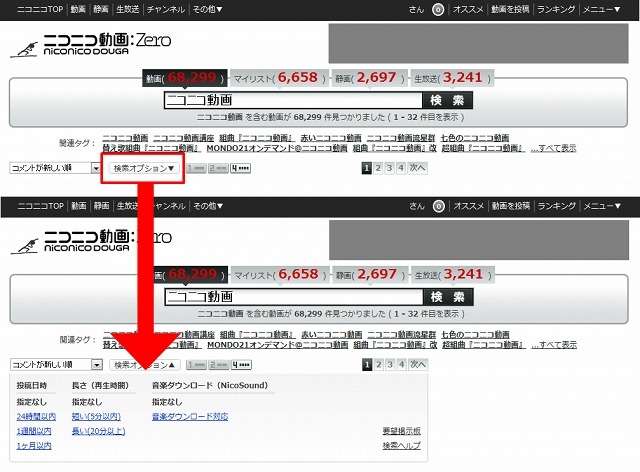The height and width of the screenshot is (472, 640).
Task: Select 音楽ダウンロード対応 filter link
Action: [x=190, y=416]
